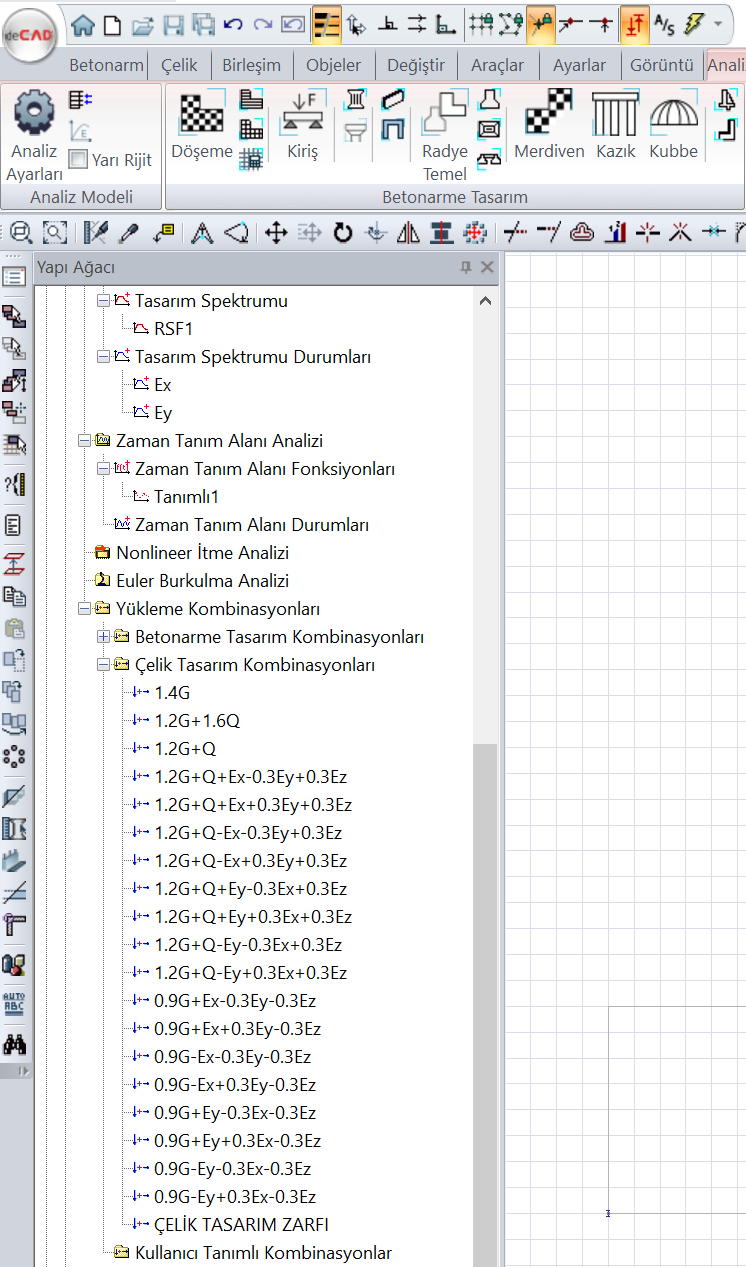This screenshot has width=746, height=1267.
Task: Expand Betonarme Tasarım Kombinasyonları node
Action: coord(102,636)
